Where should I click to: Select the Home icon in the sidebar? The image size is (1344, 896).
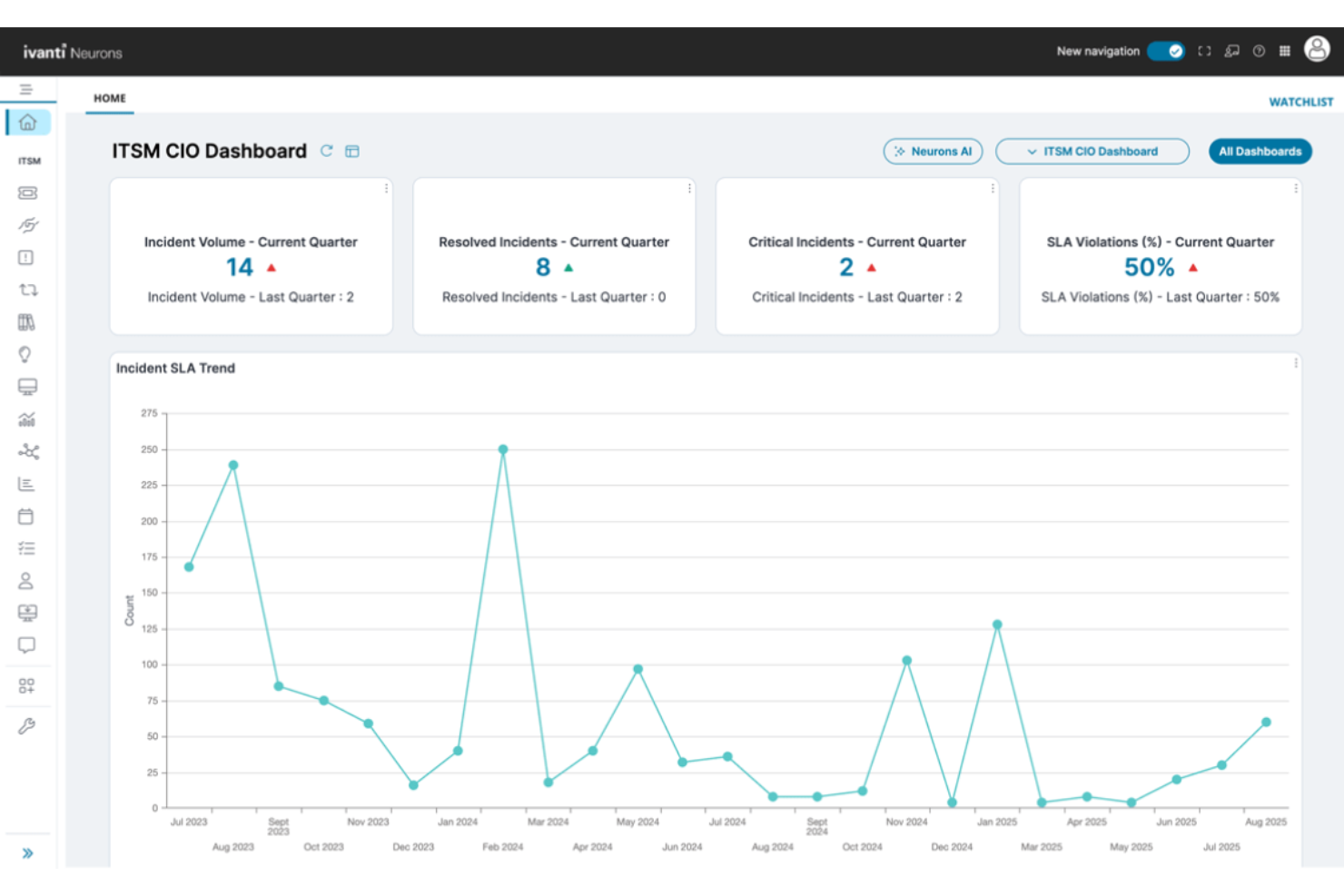pyautogui.click(x=27, y=121)
